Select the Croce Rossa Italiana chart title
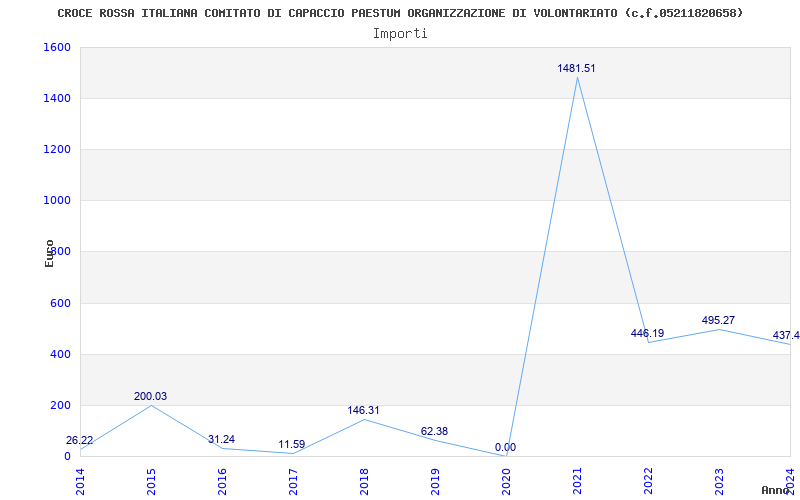 pos(400,13)
